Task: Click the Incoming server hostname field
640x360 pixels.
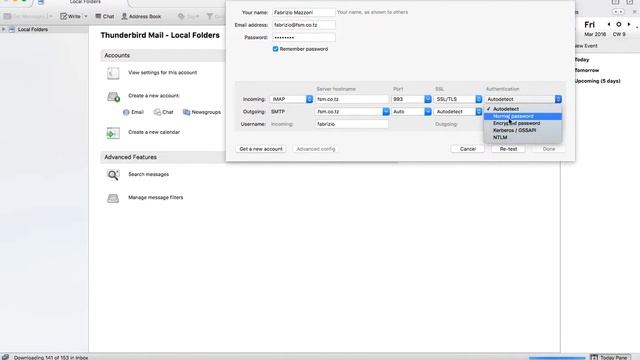Action: pos(352,99)
